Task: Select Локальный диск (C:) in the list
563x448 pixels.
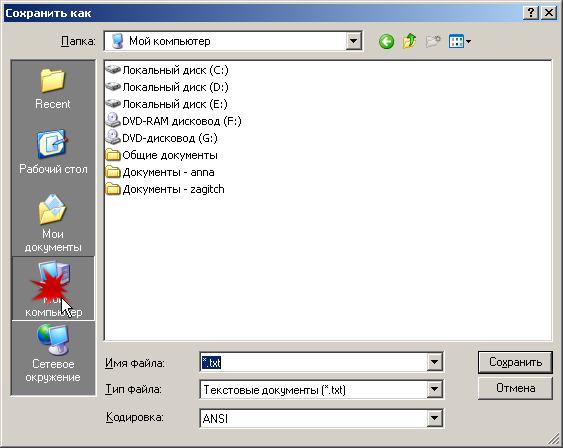Action: click(167, 70)
